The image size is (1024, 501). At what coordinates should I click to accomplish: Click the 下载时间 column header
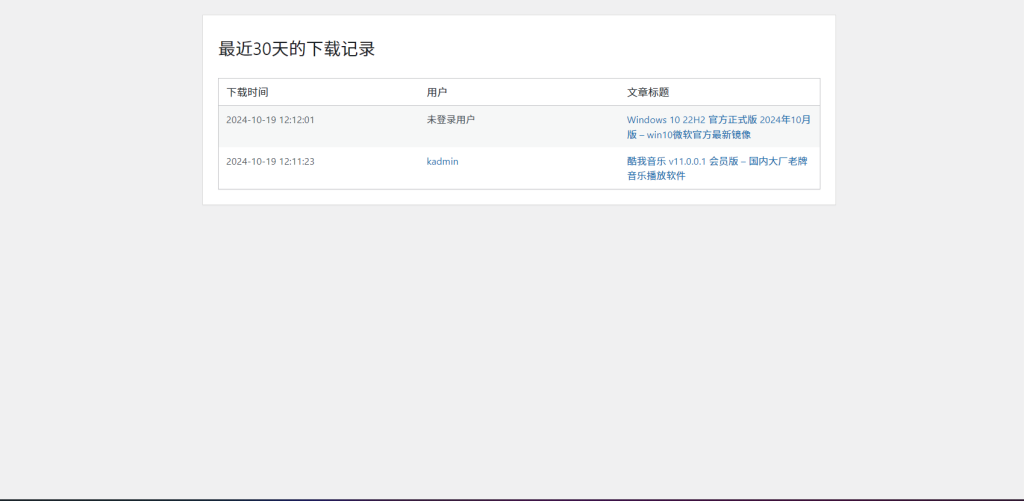tap(247, 92)
